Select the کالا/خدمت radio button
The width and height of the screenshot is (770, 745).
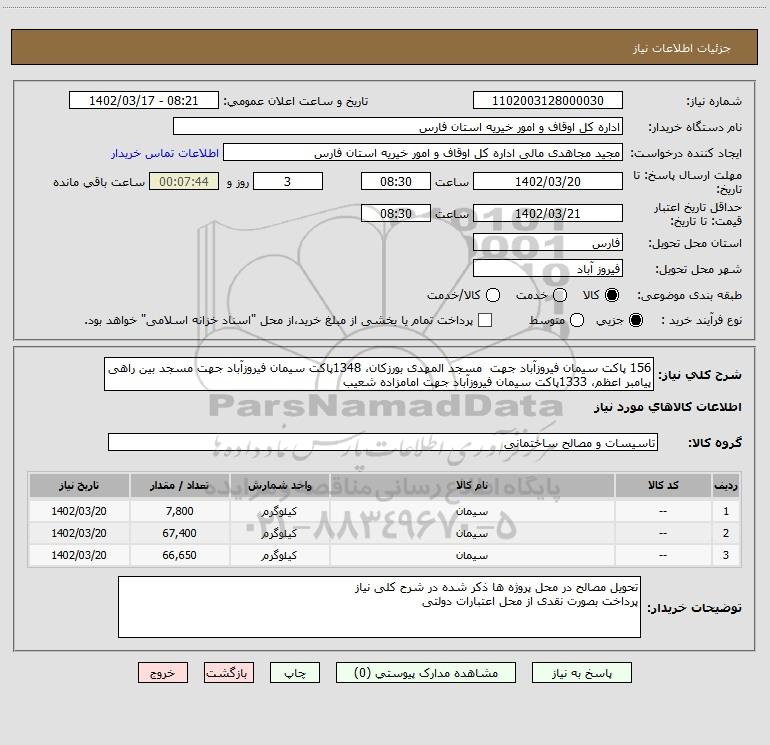(493, 295)
